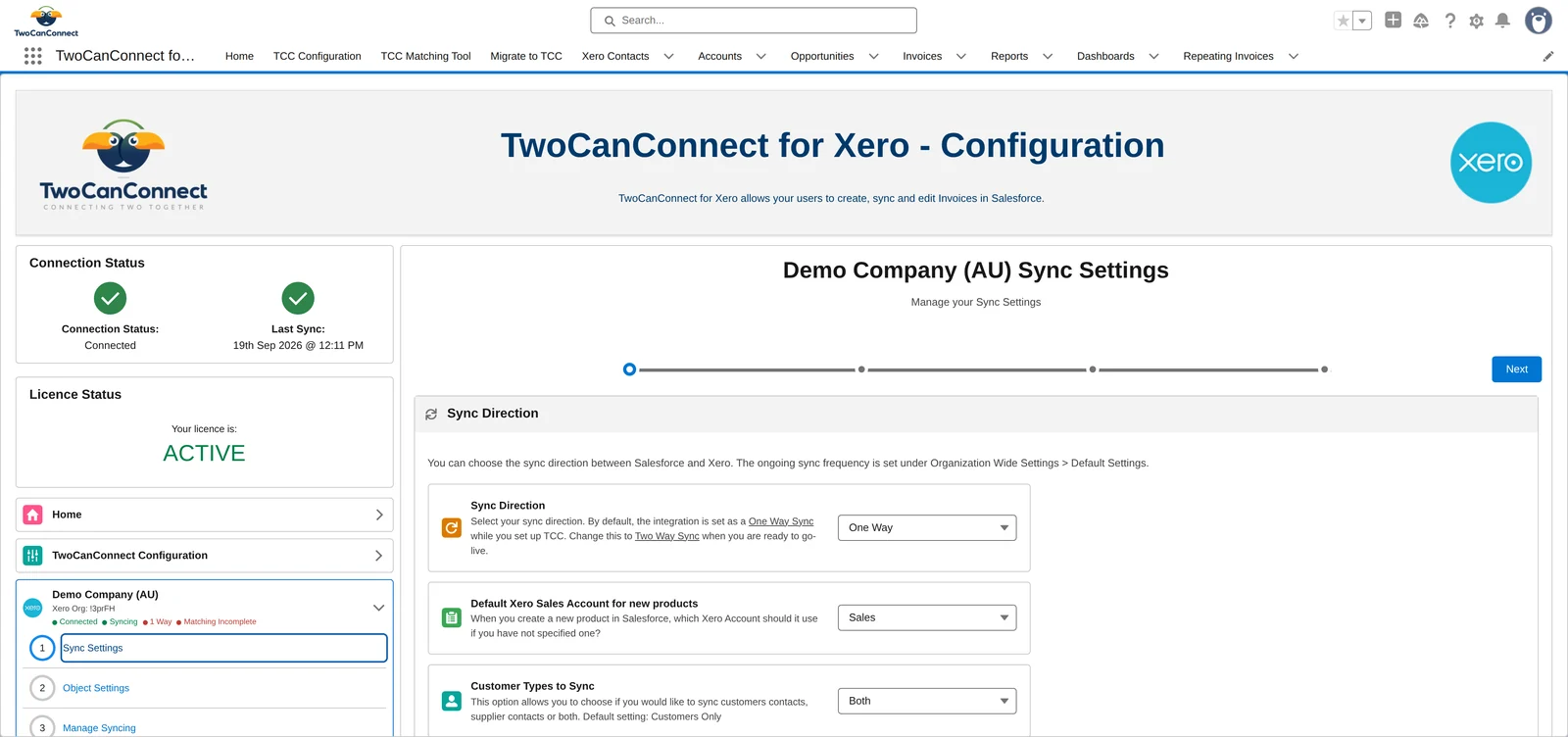The width and height of the screenshot is (1568, 737).
Task: Select the Object Settings step
Action: [96, 688]
